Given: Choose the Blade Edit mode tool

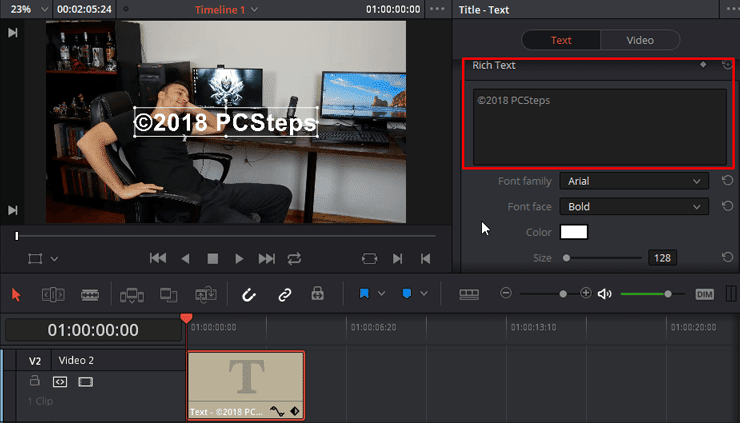Looking at the screenshot, I should tap(90, 295).
